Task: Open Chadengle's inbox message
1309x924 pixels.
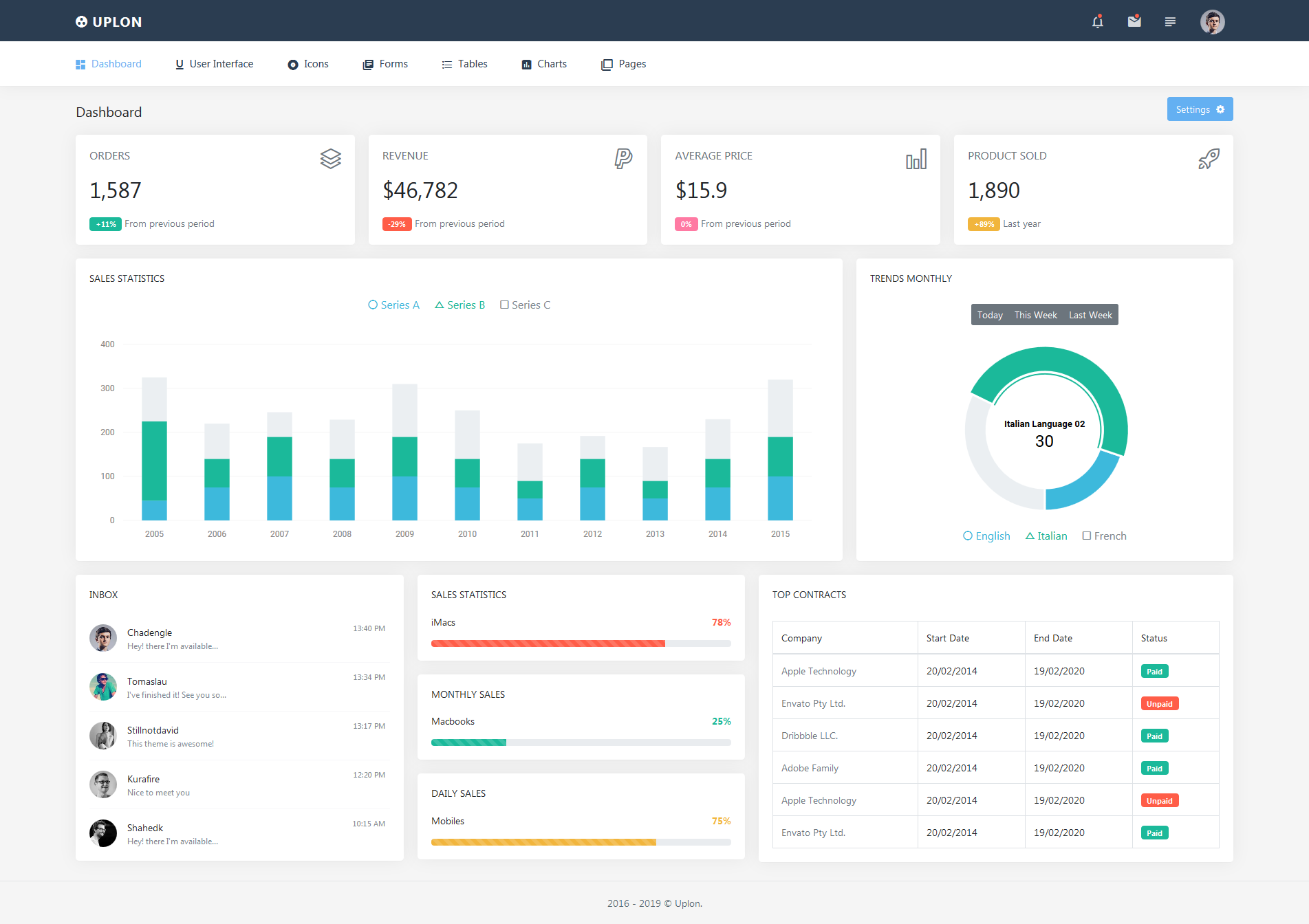Action: (x=239, y=639)
